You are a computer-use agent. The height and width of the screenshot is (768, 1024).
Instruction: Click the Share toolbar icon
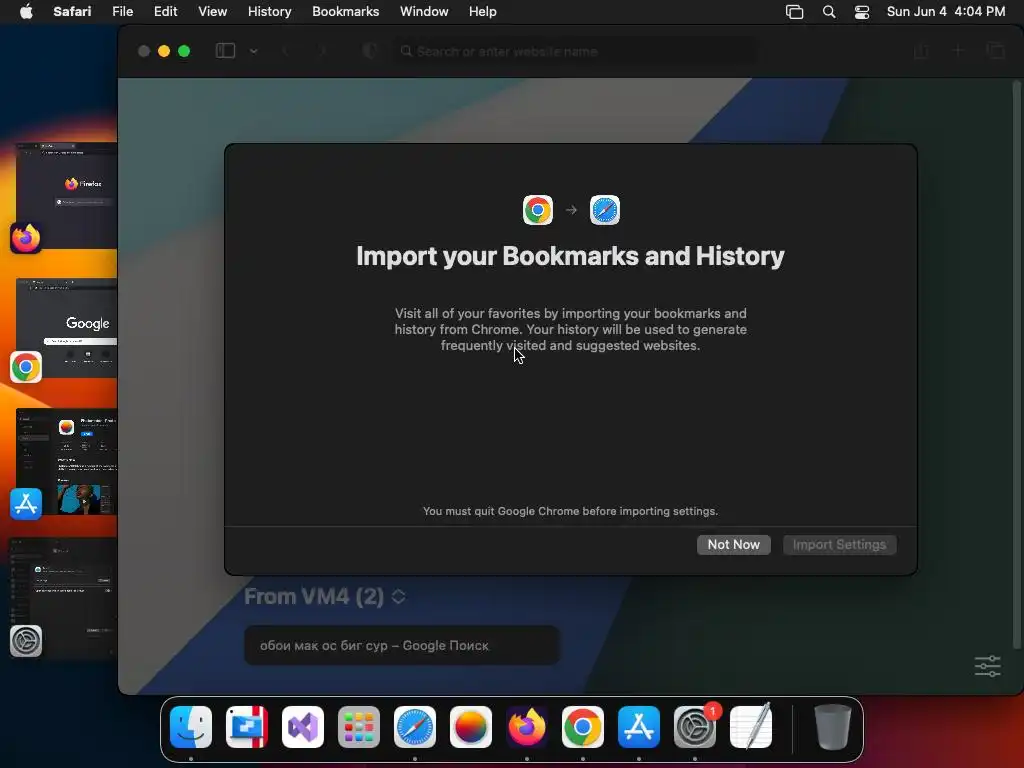click(921, 51)
